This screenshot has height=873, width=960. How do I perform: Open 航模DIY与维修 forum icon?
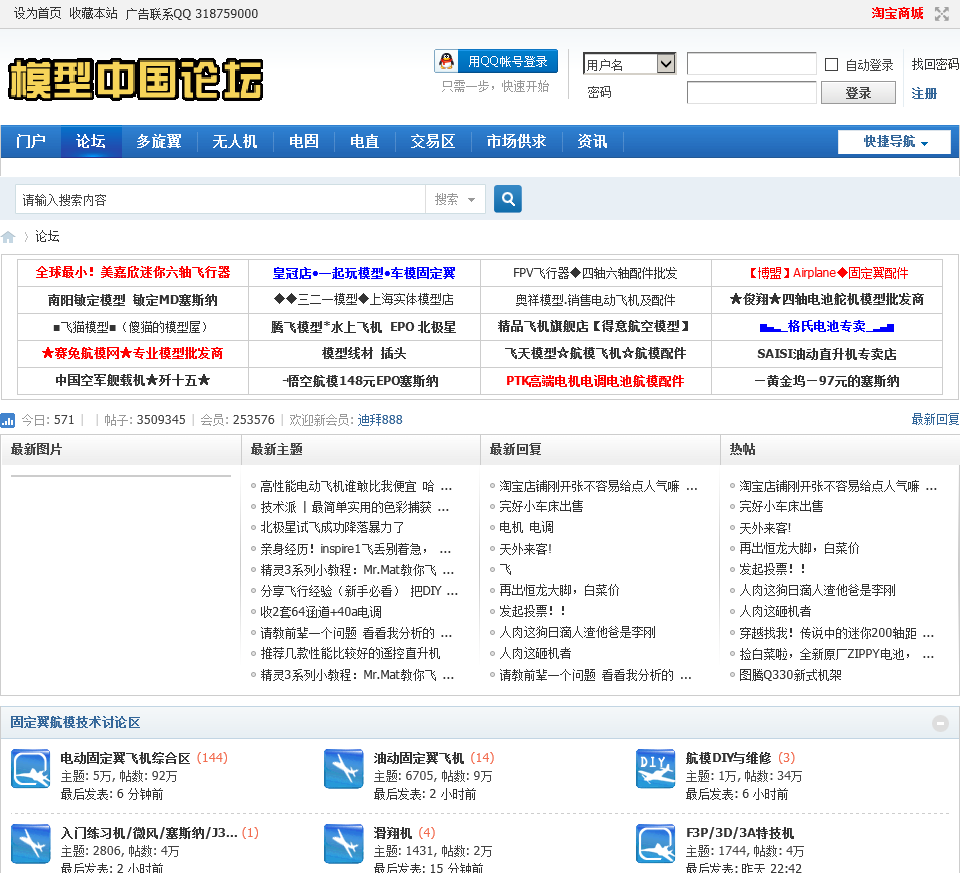click(x=656, y=768)
